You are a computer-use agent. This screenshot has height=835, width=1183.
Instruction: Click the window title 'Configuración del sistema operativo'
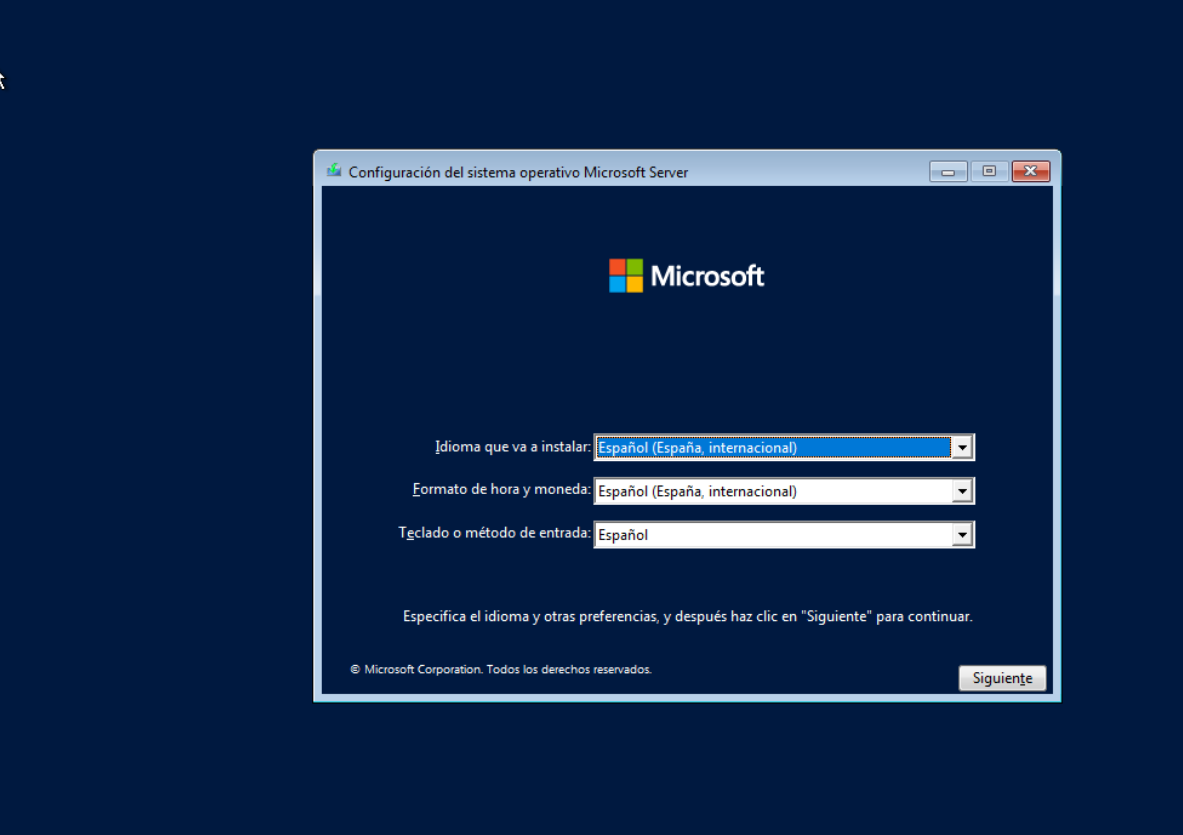pos(518,172)
